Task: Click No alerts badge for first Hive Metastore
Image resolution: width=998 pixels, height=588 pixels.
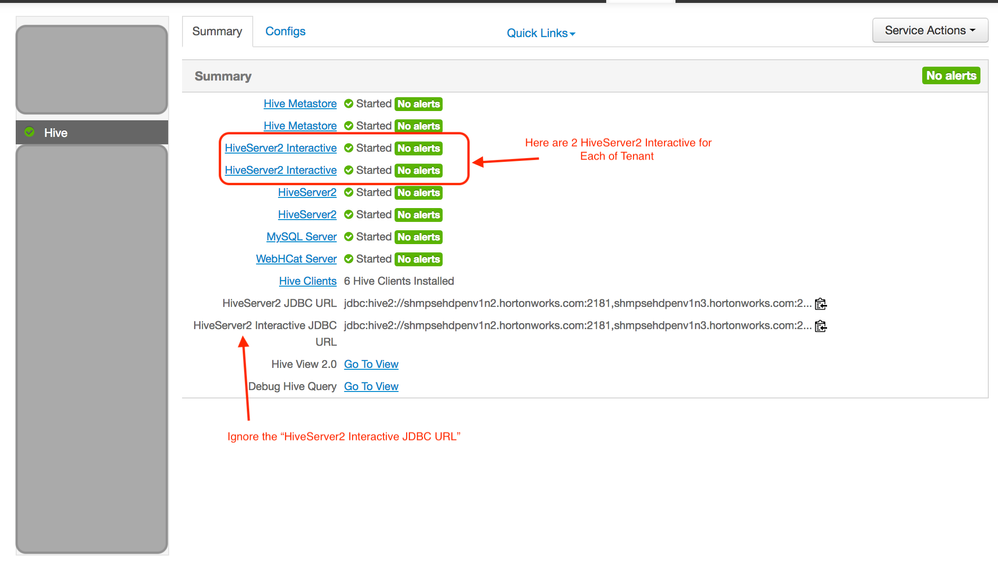Action: tap(418, 104)
